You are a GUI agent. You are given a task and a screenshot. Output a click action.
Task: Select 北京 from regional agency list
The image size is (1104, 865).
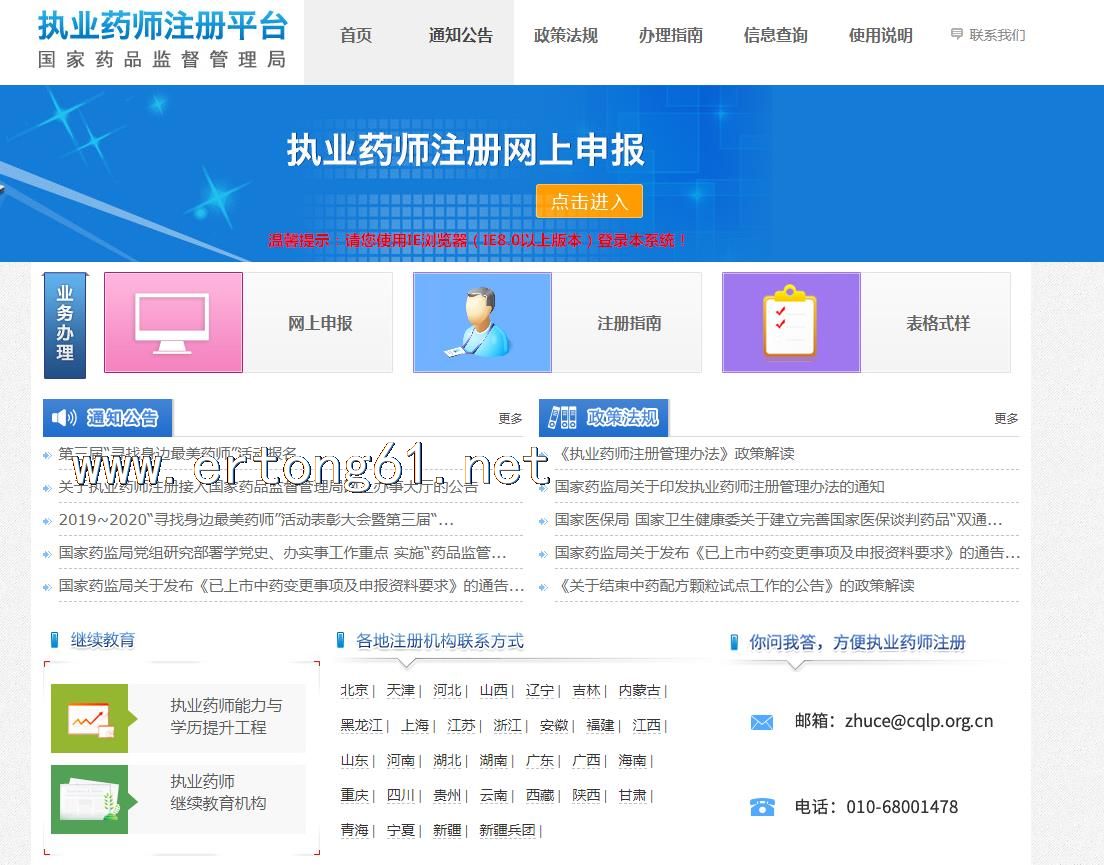(354, 690)
